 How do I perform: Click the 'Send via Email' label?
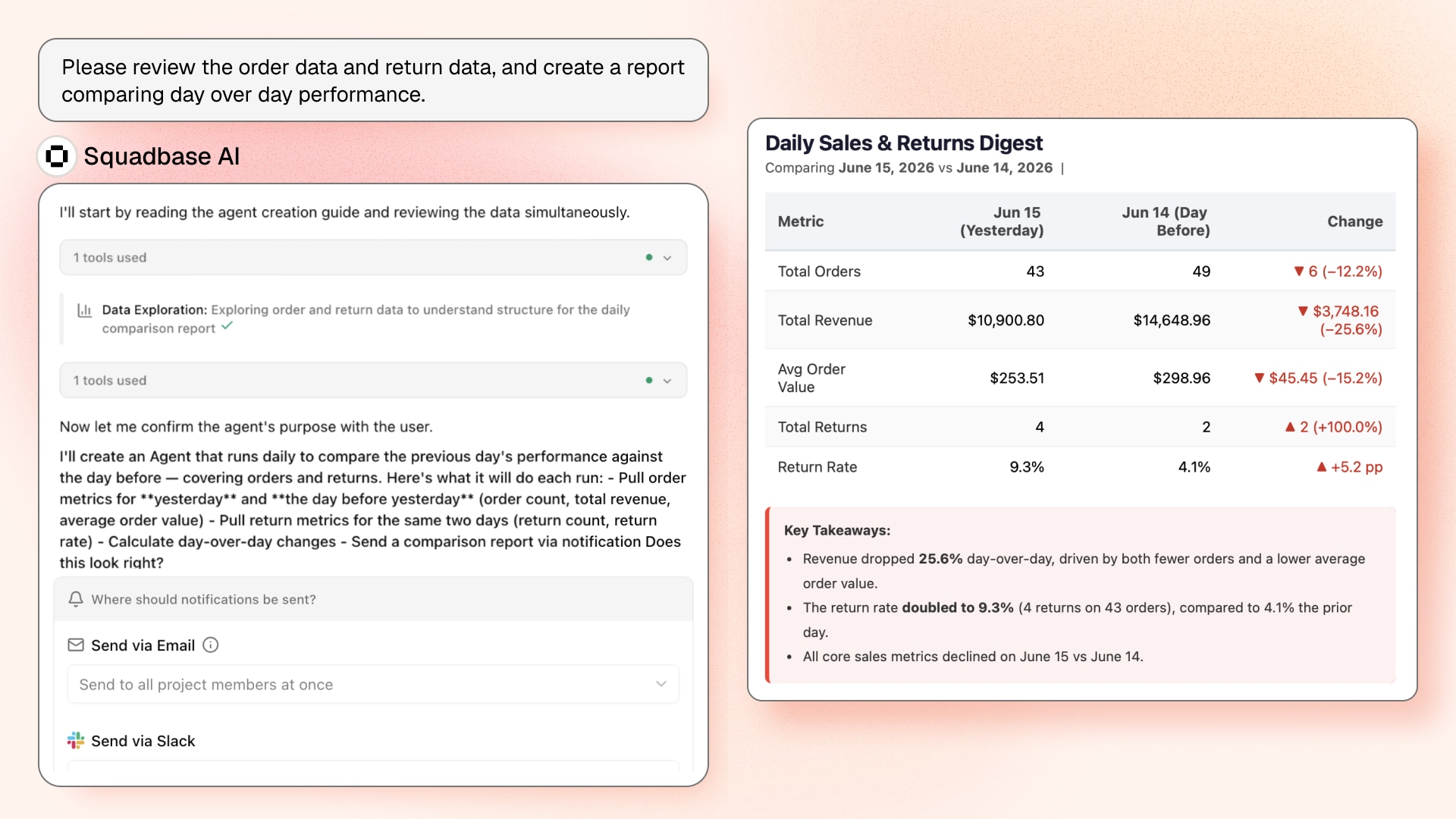[x=143, y=645]
